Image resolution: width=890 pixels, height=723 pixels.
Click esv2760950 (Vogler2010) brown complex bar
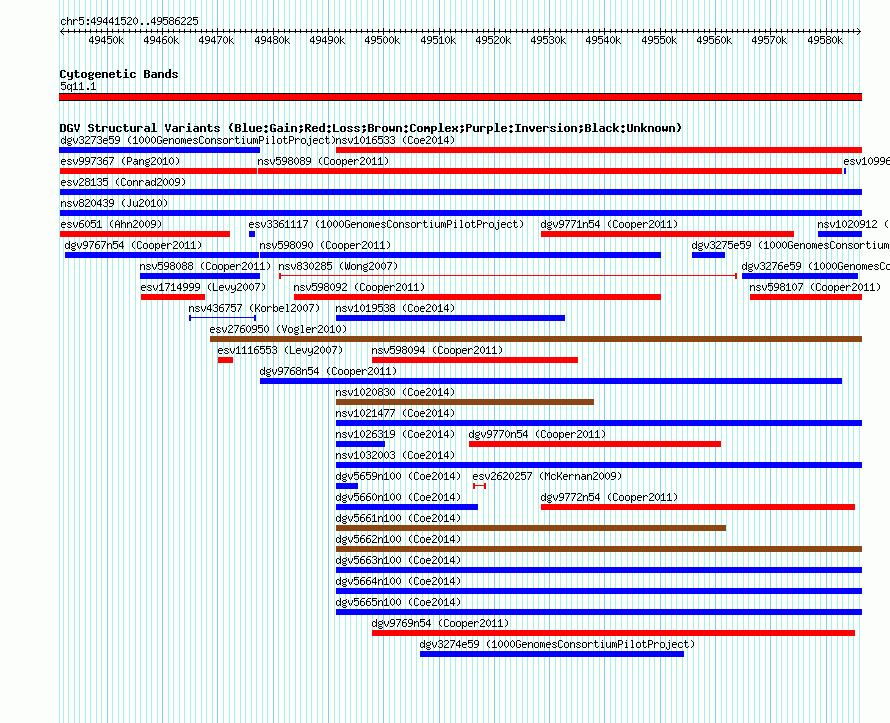tap(536, 339)
